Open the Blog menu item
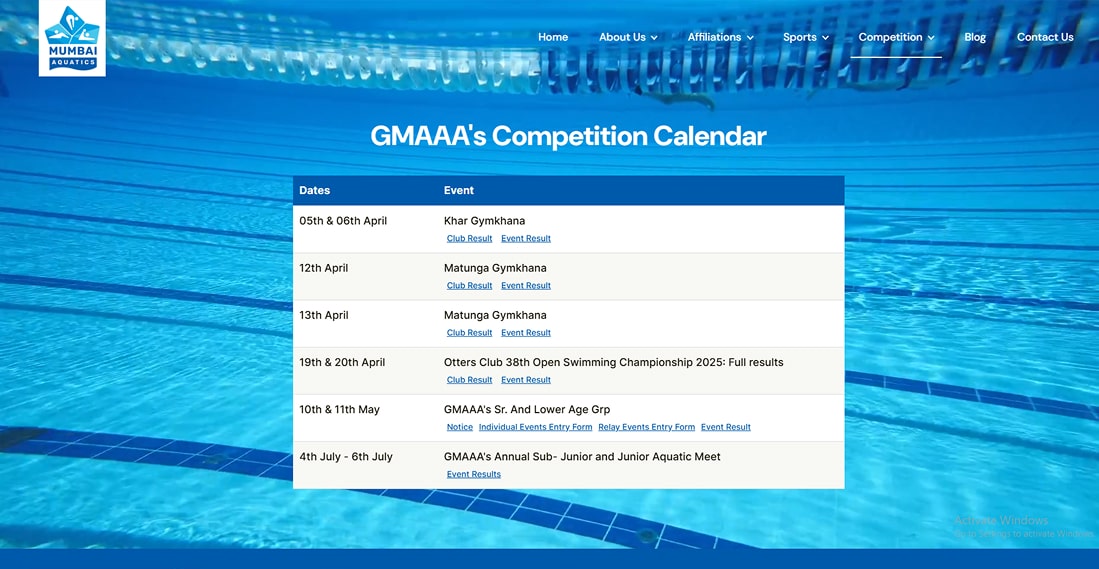The height and width of the screenshot is (569, 1099). (x=975, y=37)
